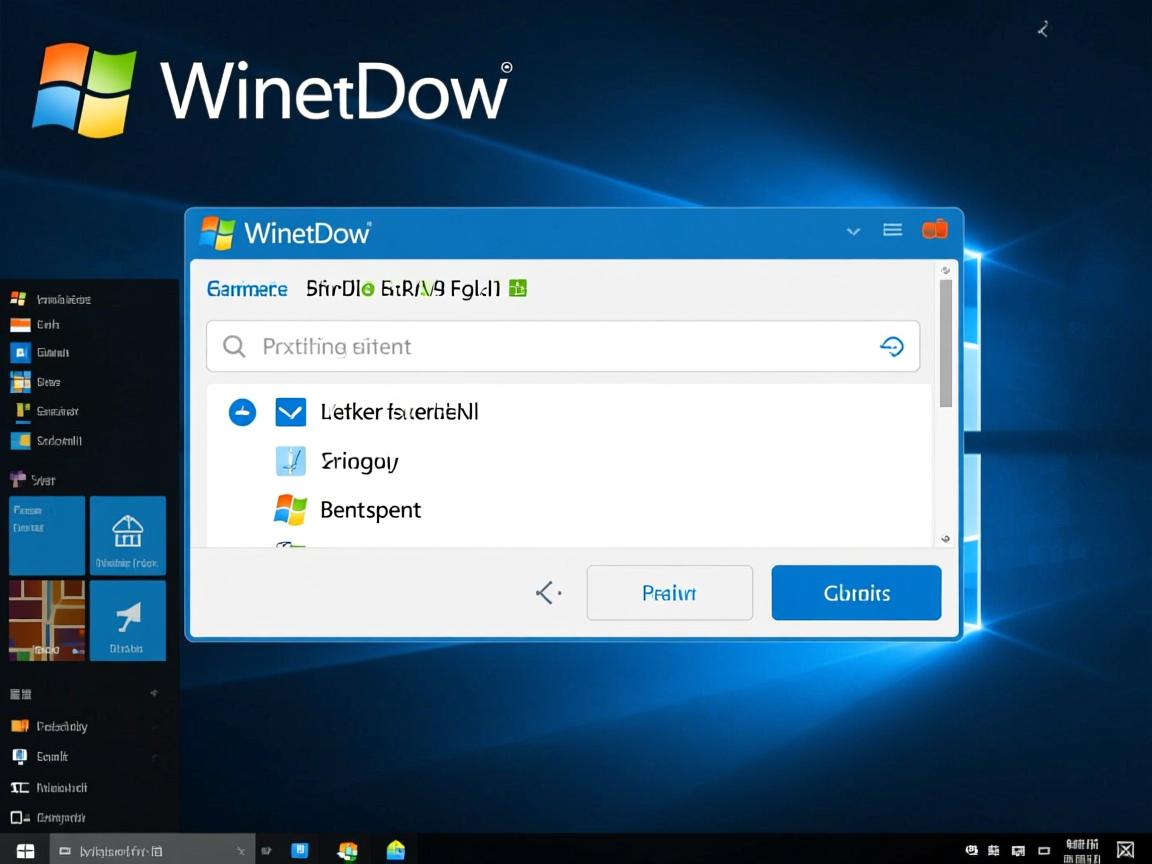Open the hamburger menu in the title bar
This screenshot has height=864, width=1152.
click(892, 229)
